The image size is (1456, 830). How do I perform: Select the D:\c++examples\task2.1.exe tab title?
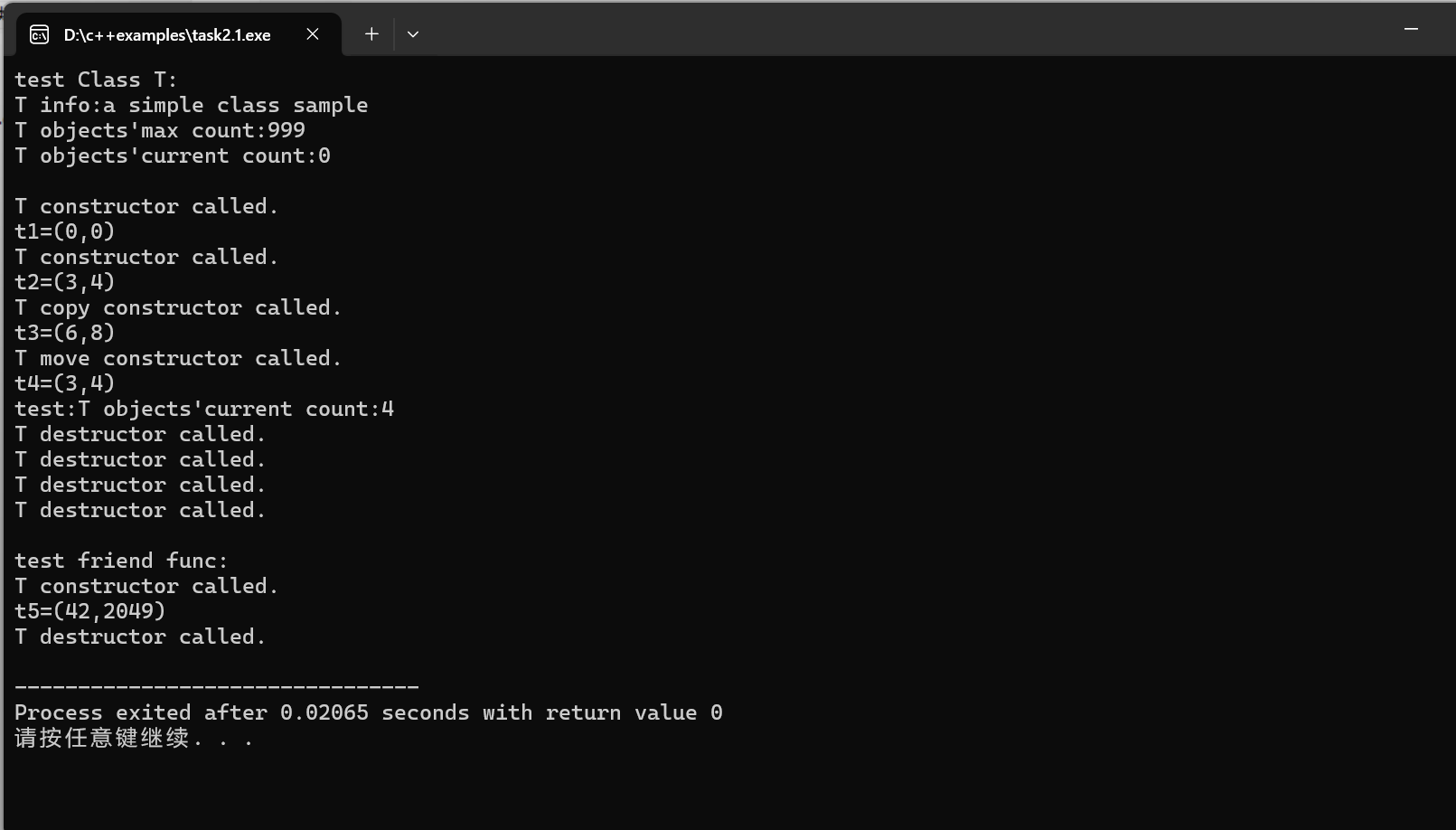point(167,35)
